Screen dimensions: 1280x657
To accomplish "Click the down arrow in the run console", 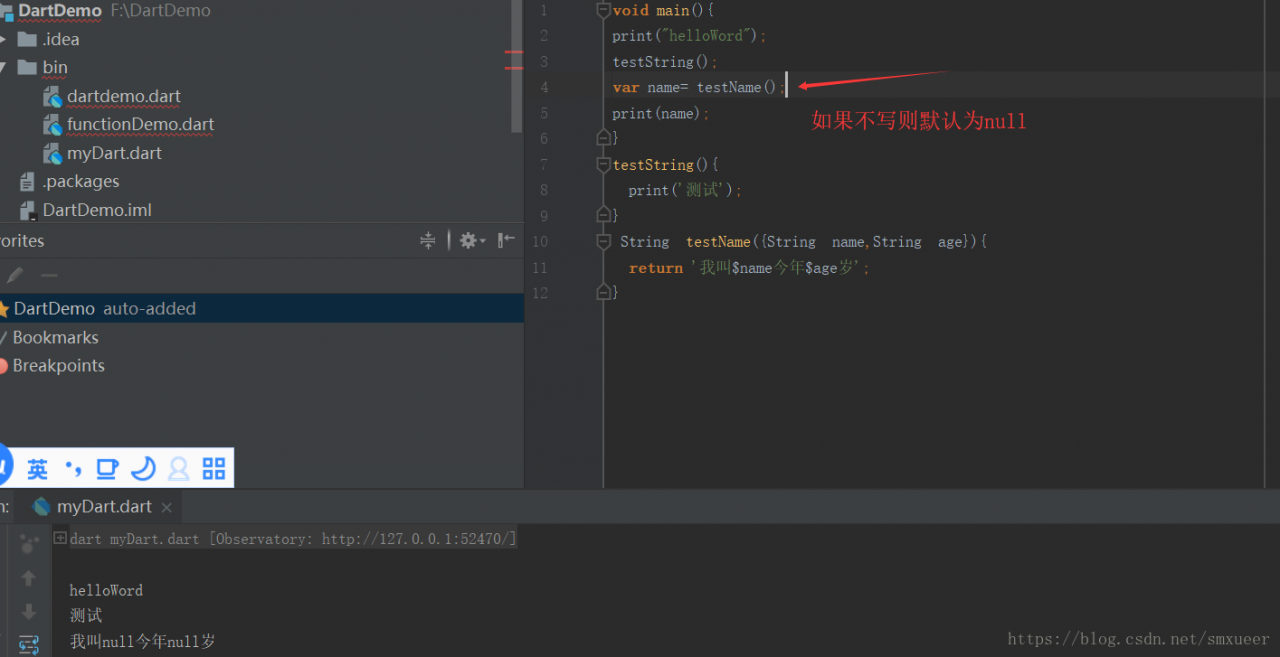I will coord(28,611).
